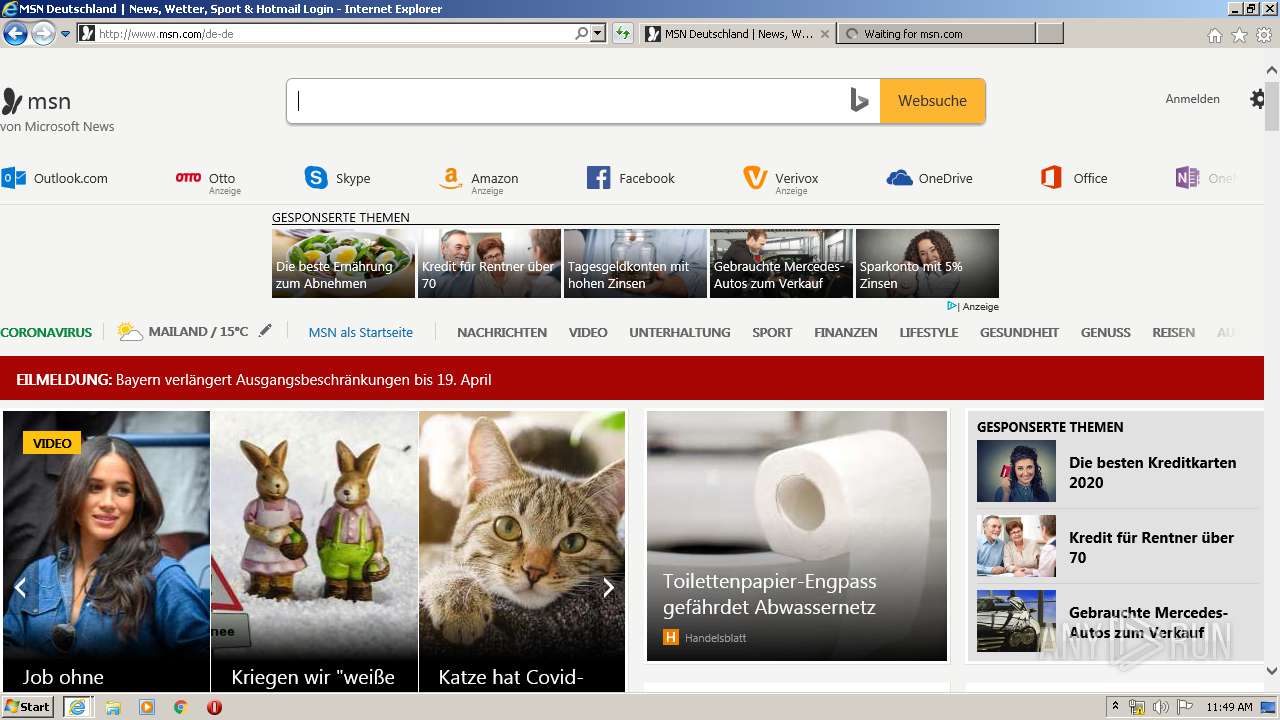Open the Outlook.com shortcut

[55, 178]
